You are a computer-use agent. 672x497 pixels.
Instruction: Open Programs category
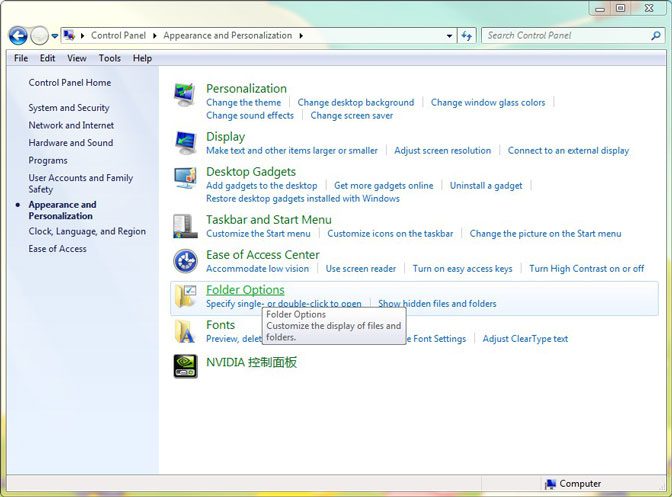[48, 161]
